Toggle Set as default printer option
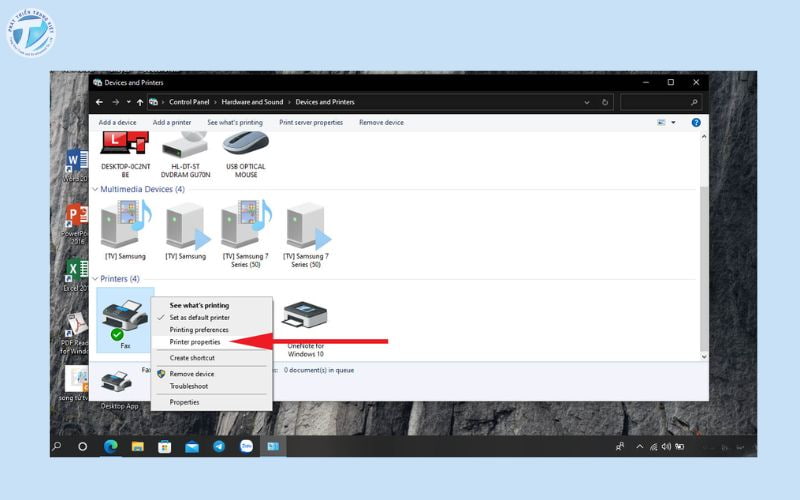This screenshot has height=500, width=800. coord(199,317)
